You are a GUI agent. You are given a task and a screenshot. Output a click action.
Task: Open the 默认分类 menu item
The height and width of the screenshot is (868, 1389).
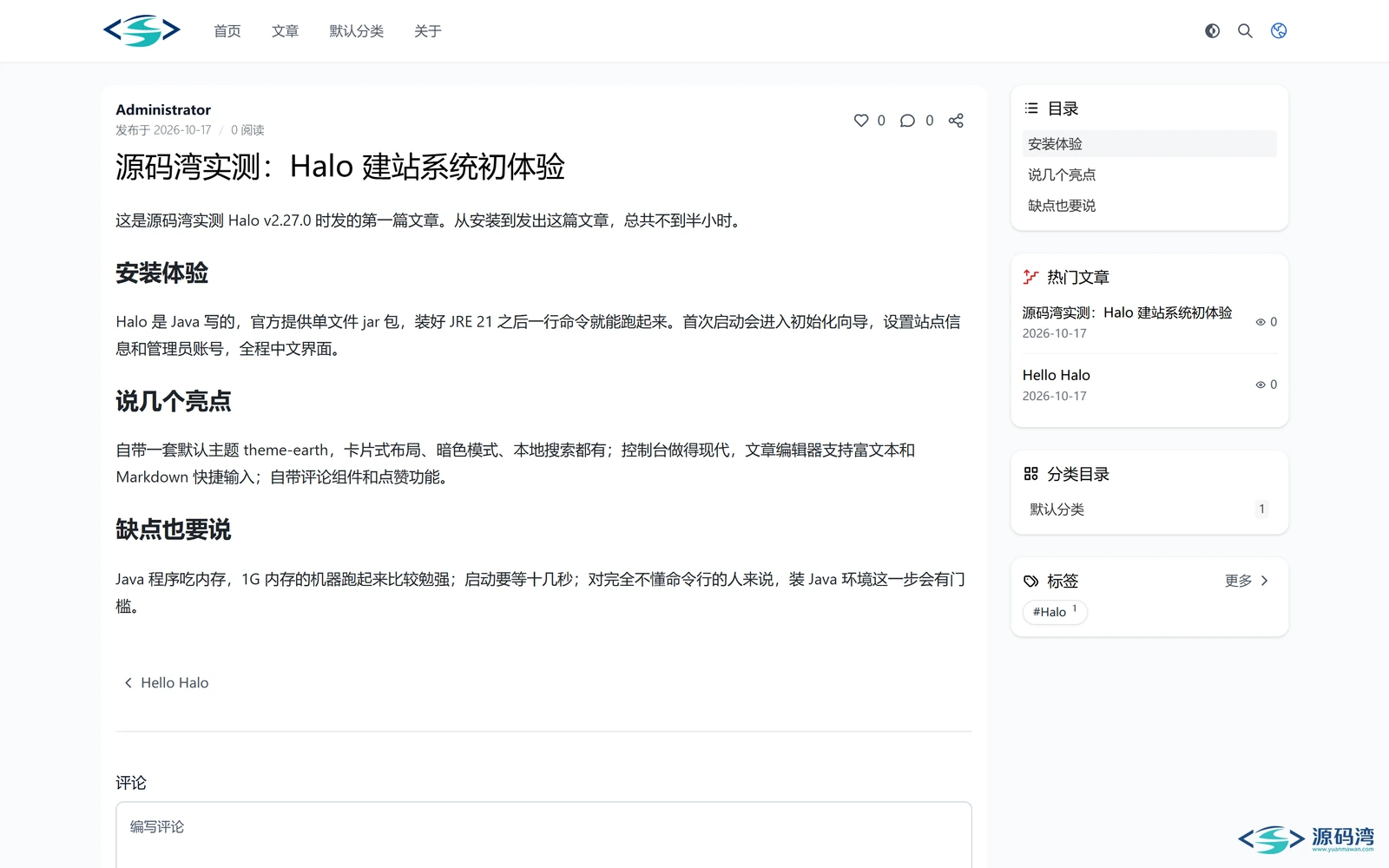coord(356,31)
